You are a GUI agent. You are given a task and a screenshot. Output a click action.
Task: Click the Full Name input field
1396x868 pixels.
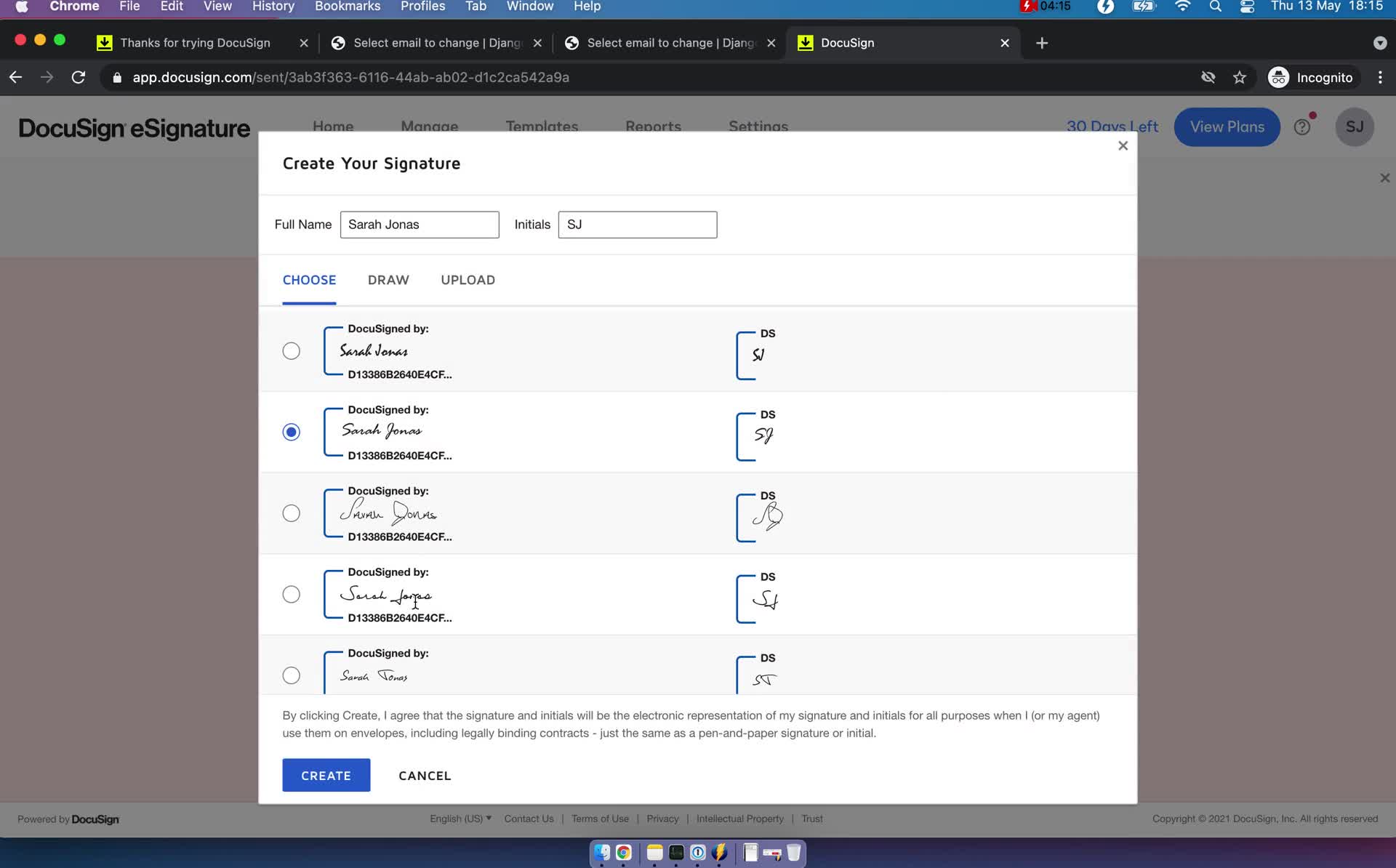tap(419, 223)
